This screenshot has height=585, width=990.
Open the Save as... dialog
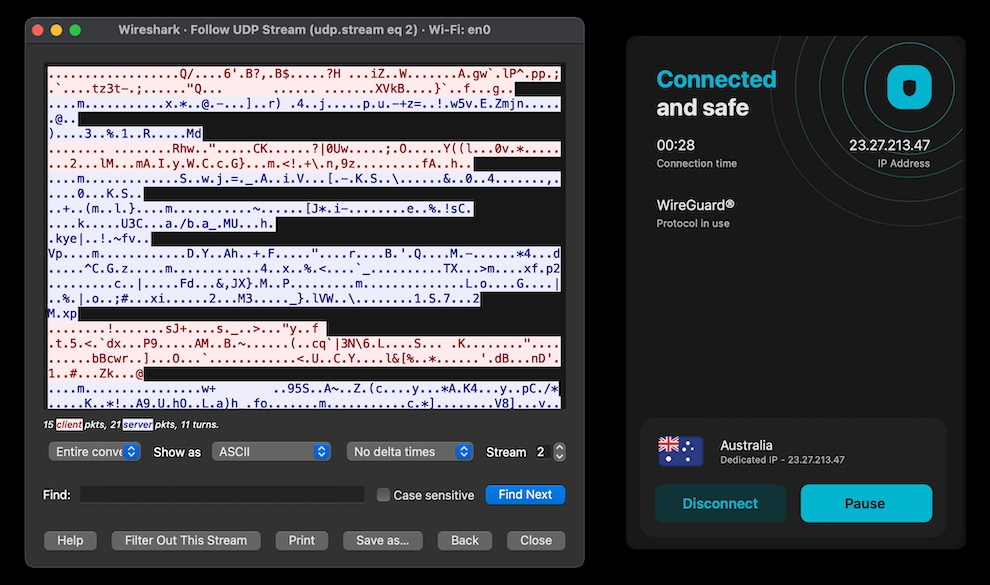(382, 540)
